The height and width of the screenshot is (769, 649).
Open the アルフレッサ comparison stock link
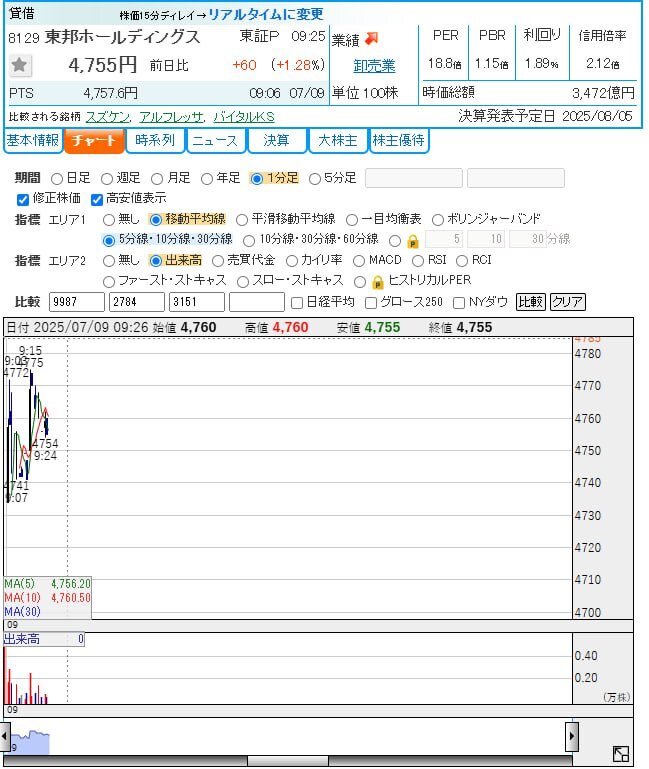click(171, 117)
